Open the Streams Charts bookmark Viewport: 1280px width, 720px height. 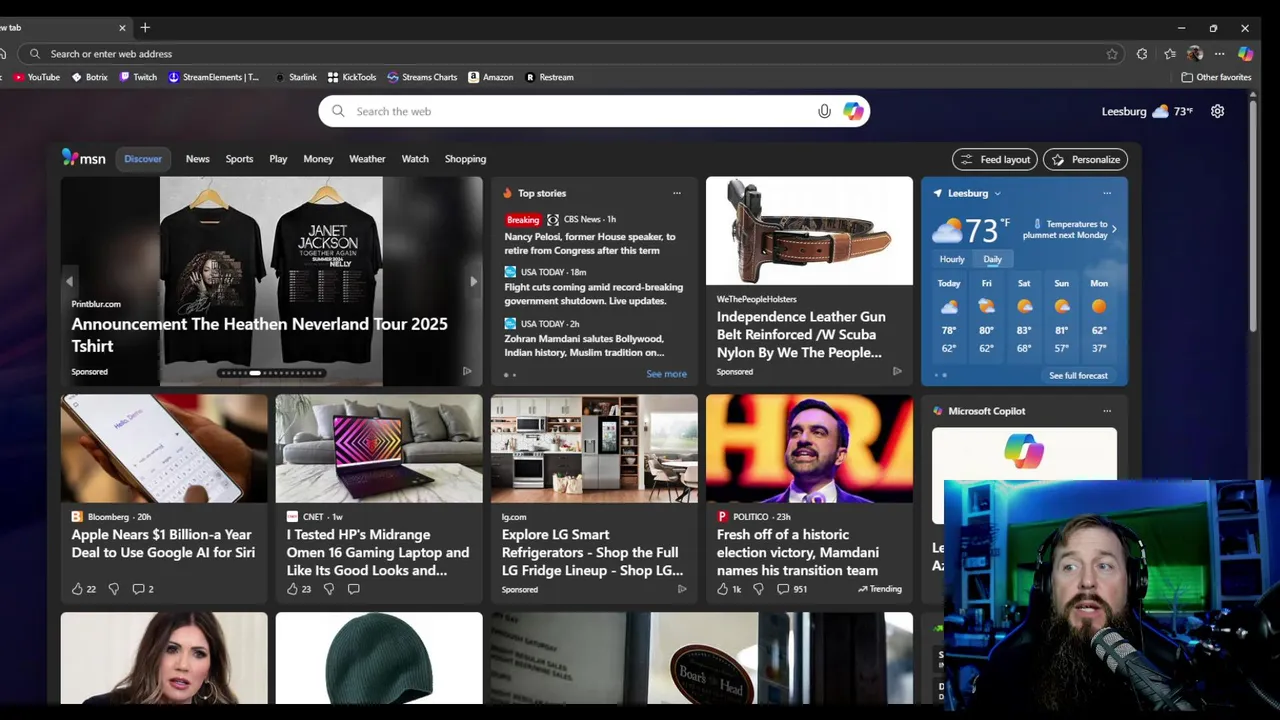click(422, 77)
